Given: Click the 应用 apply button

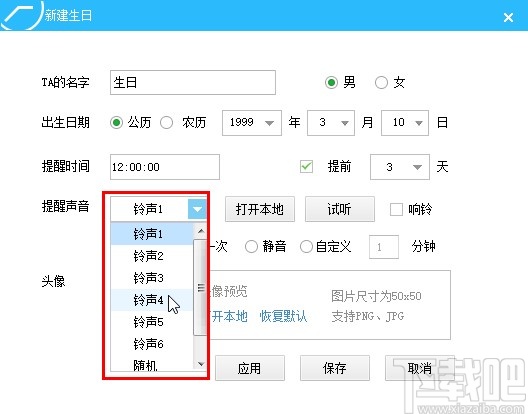Looking at the screenshot, I should pyautogui.click(x=250, y=368).
